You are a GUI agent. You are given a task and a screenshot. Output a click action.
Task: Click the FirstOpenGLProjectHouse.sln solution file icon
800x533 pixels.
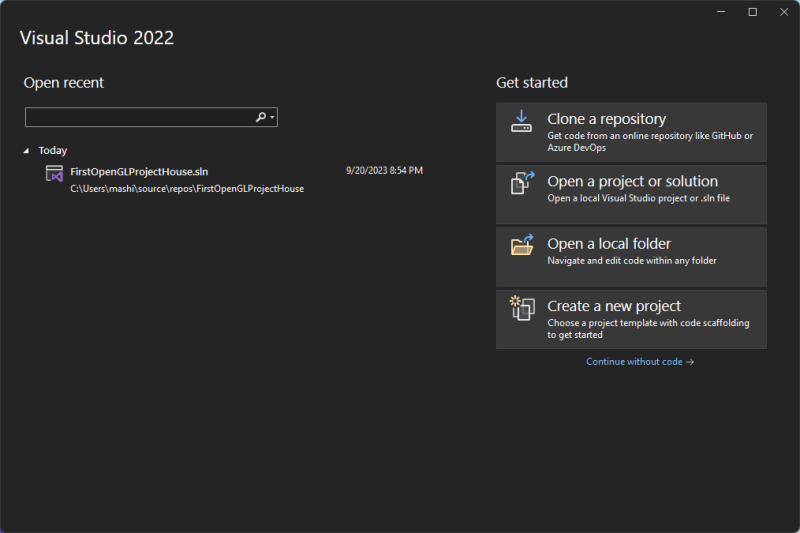pos(54,173)
